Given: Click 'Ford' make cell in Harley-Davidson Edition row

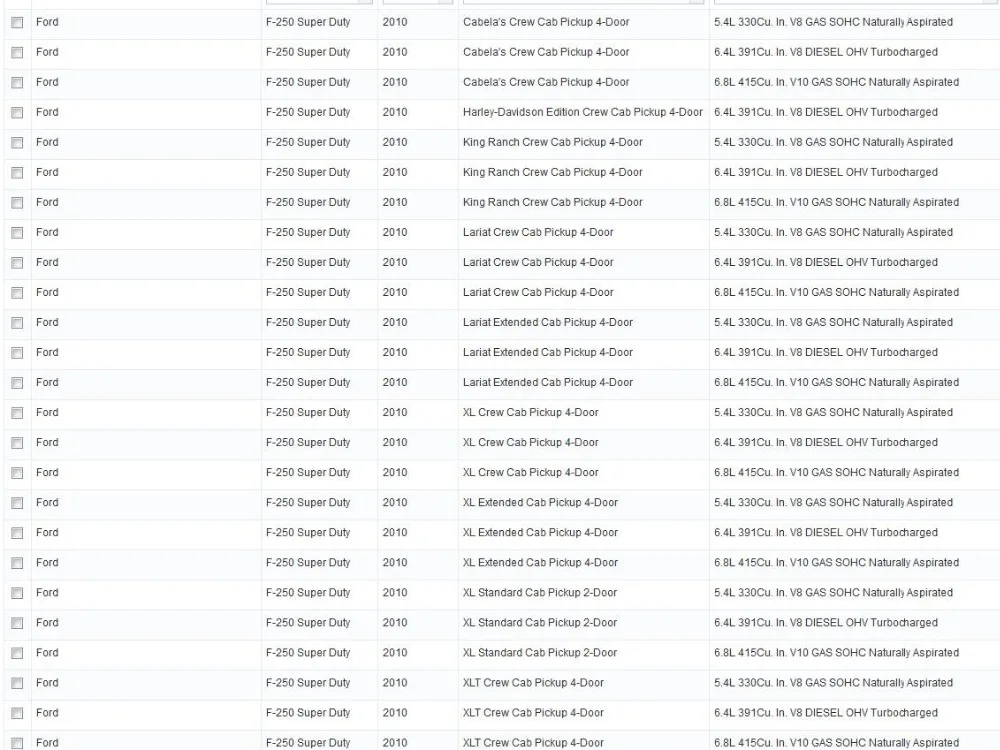Looking at the screenshot, I should [47, 112].
